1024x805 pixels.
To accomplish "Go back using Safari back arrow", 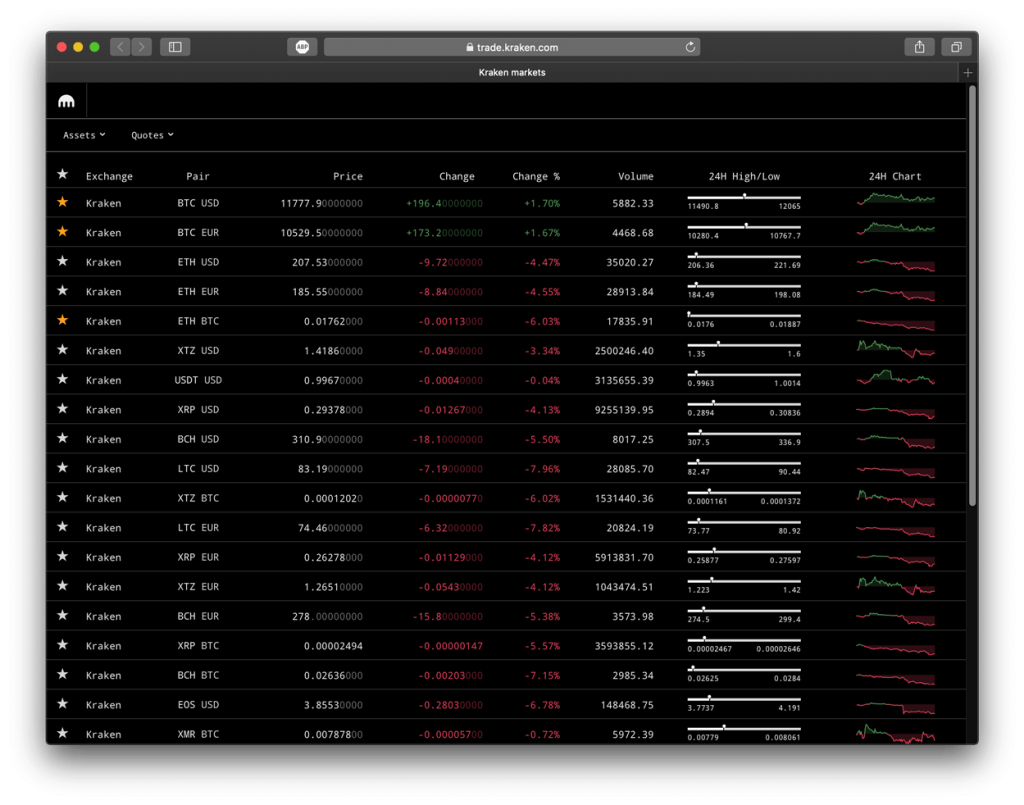I will point(120,47).
